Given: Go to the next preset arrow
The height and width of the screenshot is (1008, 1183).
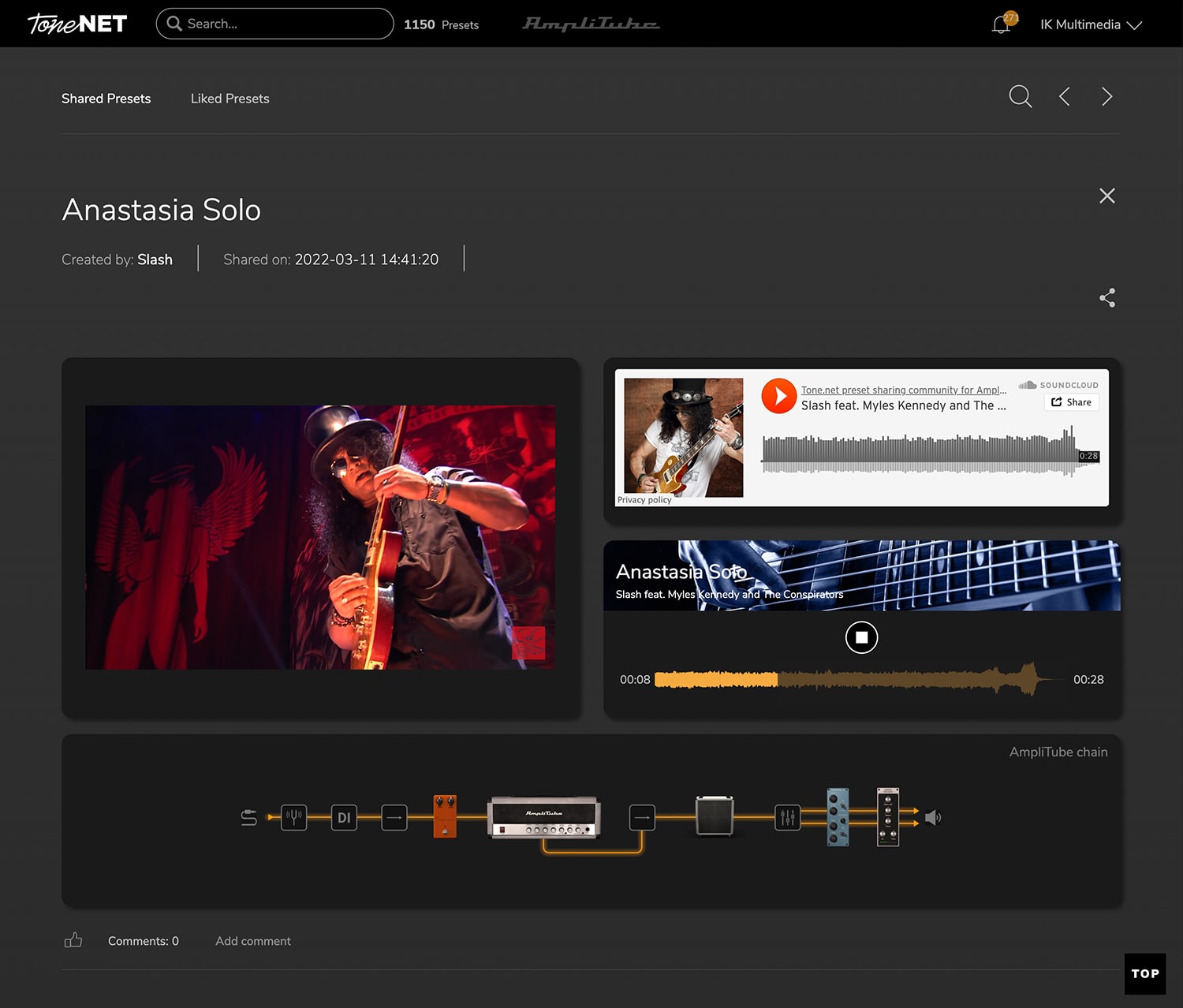Looking at the screenshot, I should click(x=1106, y=97).
